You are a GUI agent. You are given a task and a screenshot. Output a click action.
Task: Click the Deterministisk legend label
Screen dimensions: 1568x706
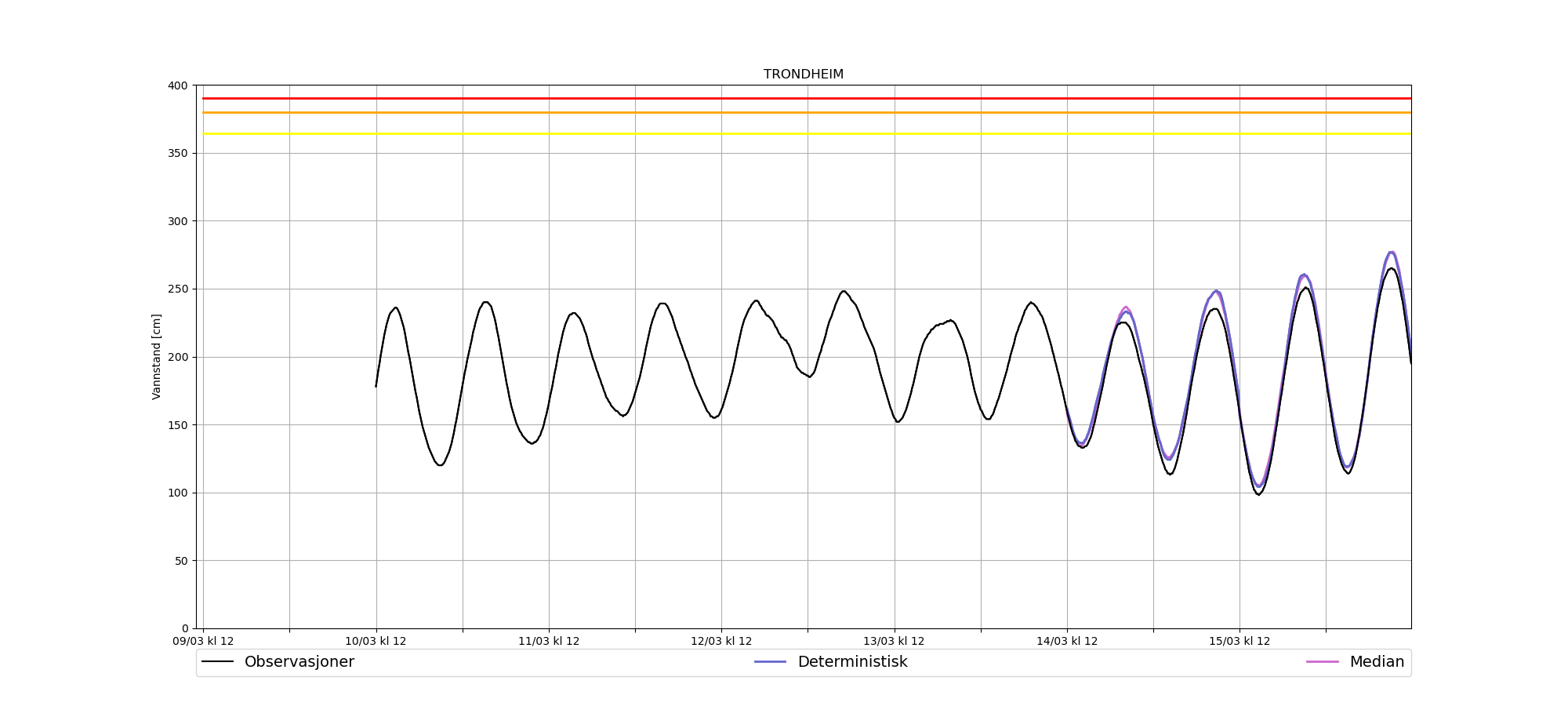(x=852, y=662)
